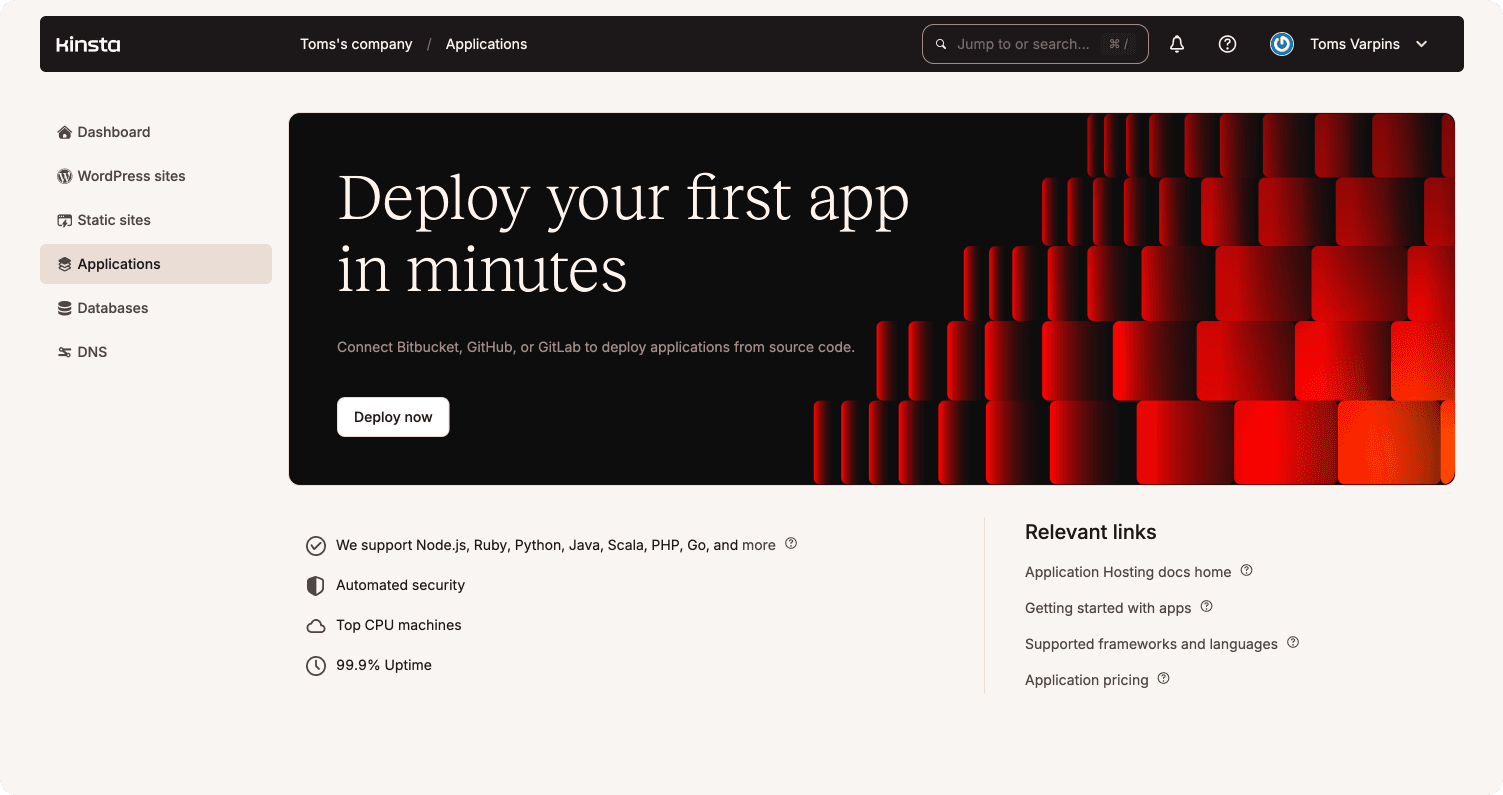
Task: Open Toms's company breadcrumb
Action: click(356, 44)
